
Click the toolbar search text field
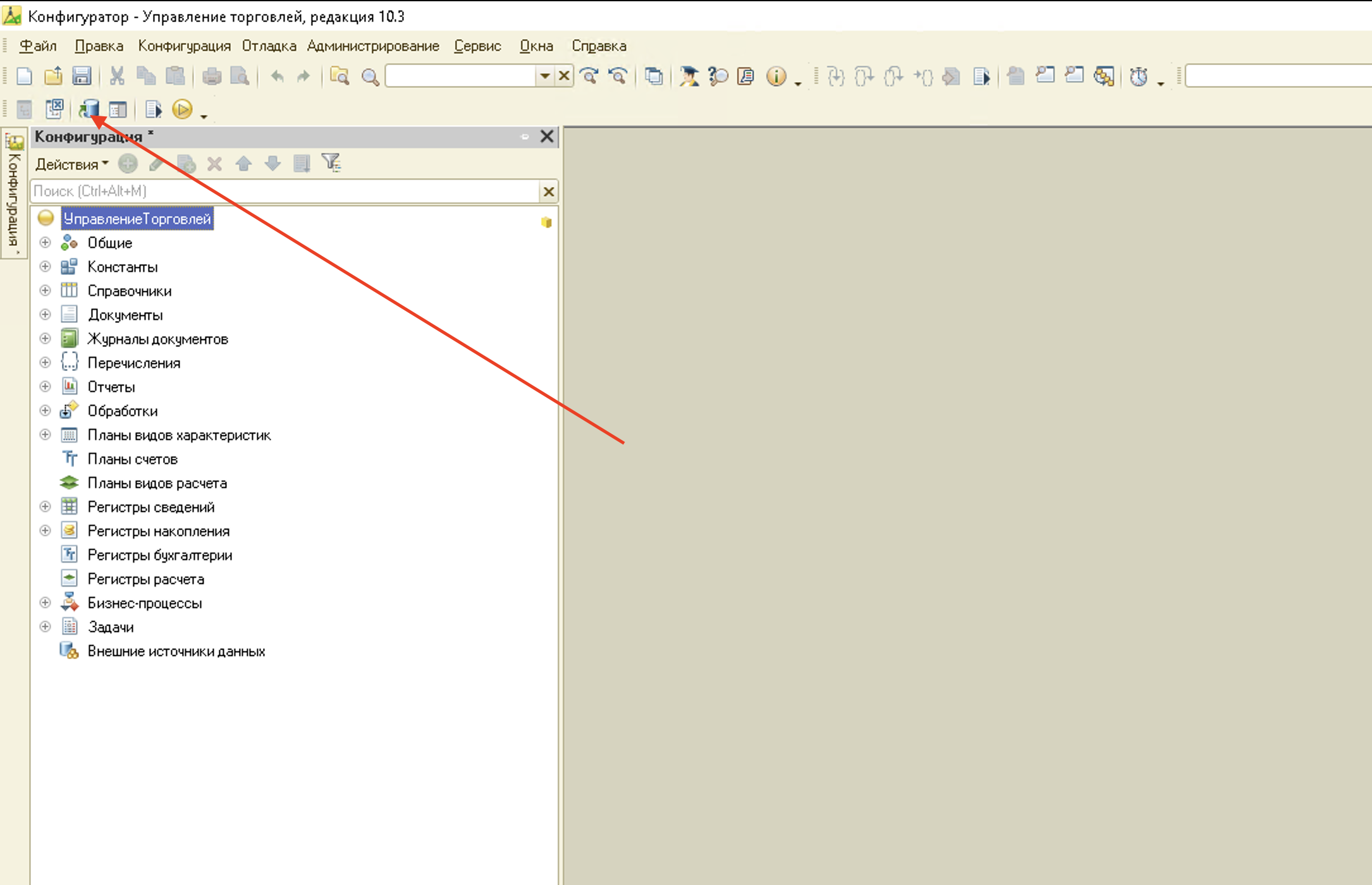461,76
